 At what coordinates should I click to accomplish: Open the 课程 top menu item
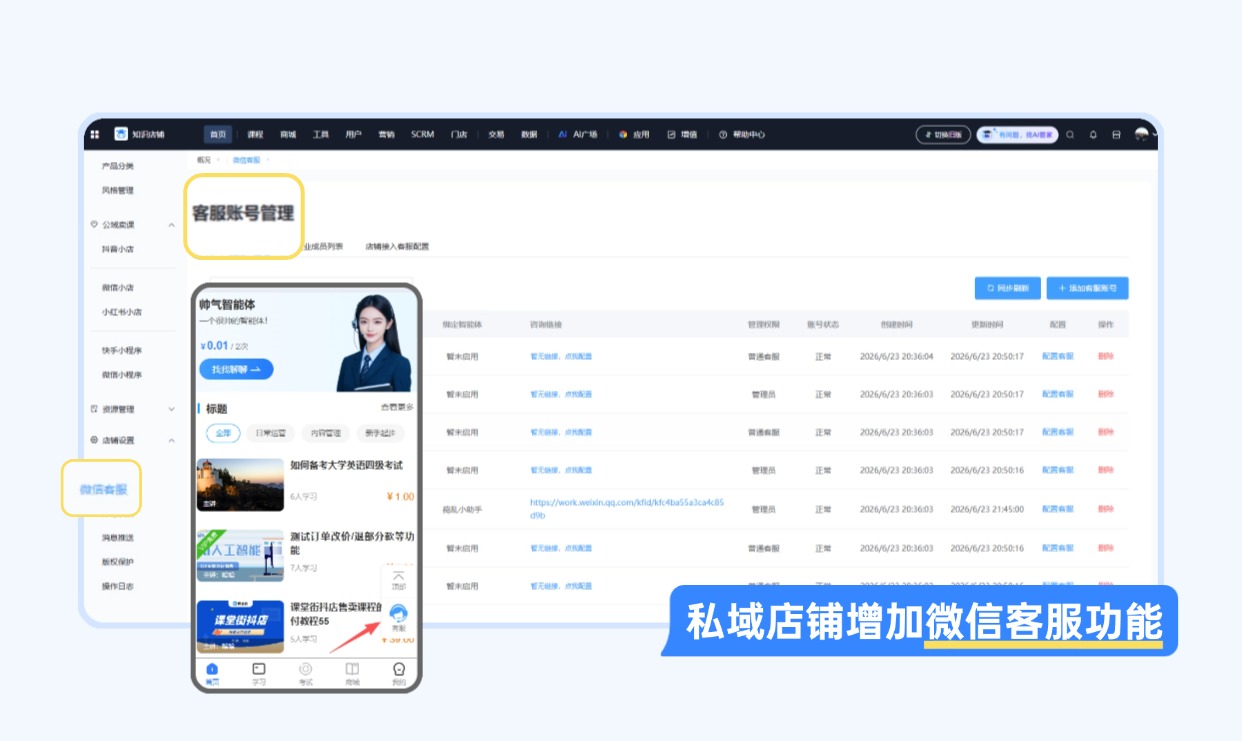(255, 134)
